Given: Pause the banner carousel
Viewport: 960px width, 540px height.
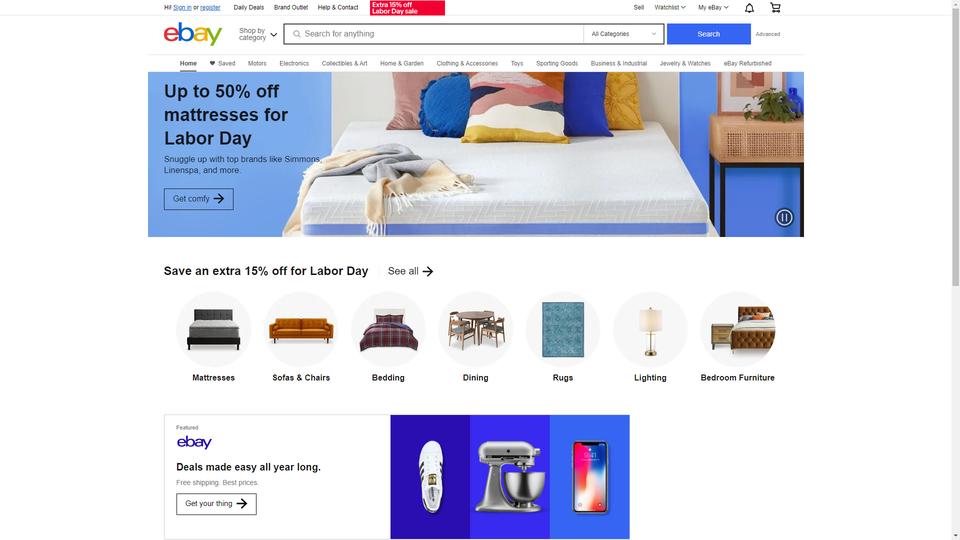Looking at the screenshot, I should tap(784, 217).
